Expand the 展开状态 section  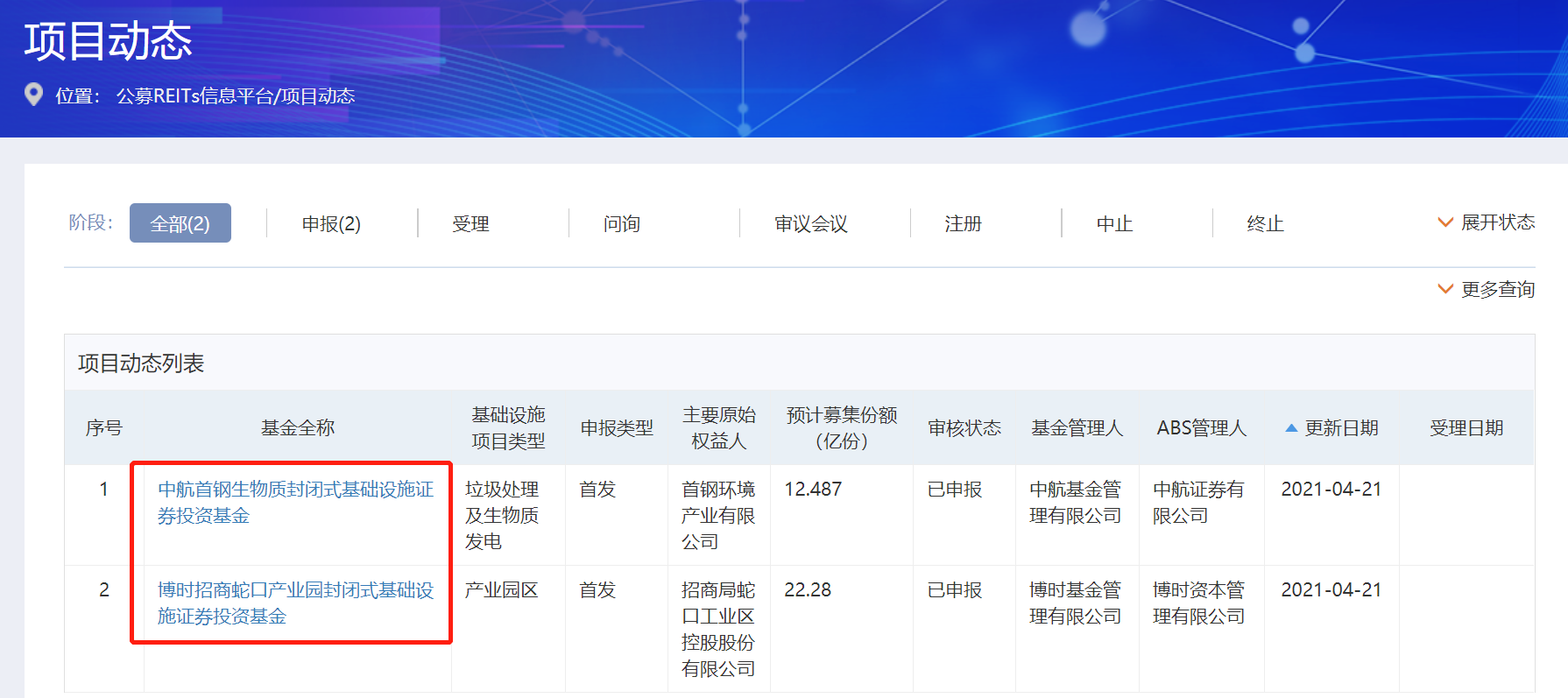pos(1487,222)
